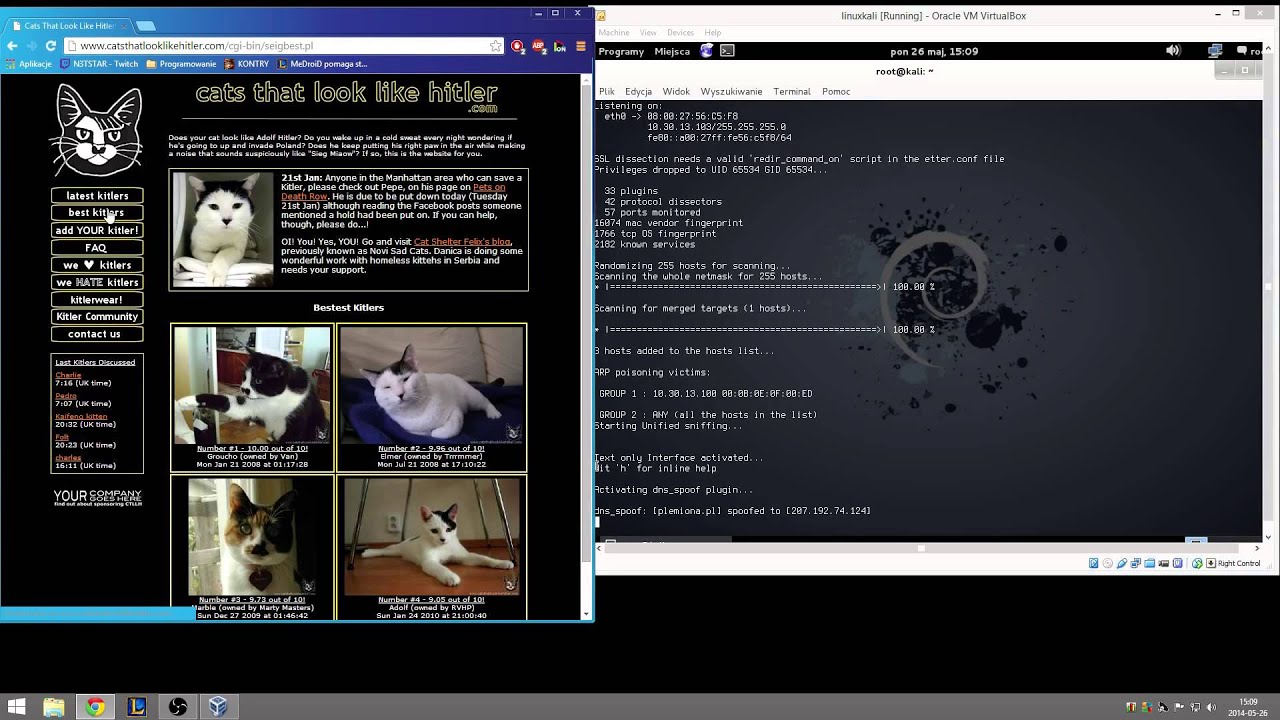Click Kali network connection icon
Image resolution: width=1280 pixels, height=720 pixels.
[1215, 51]
